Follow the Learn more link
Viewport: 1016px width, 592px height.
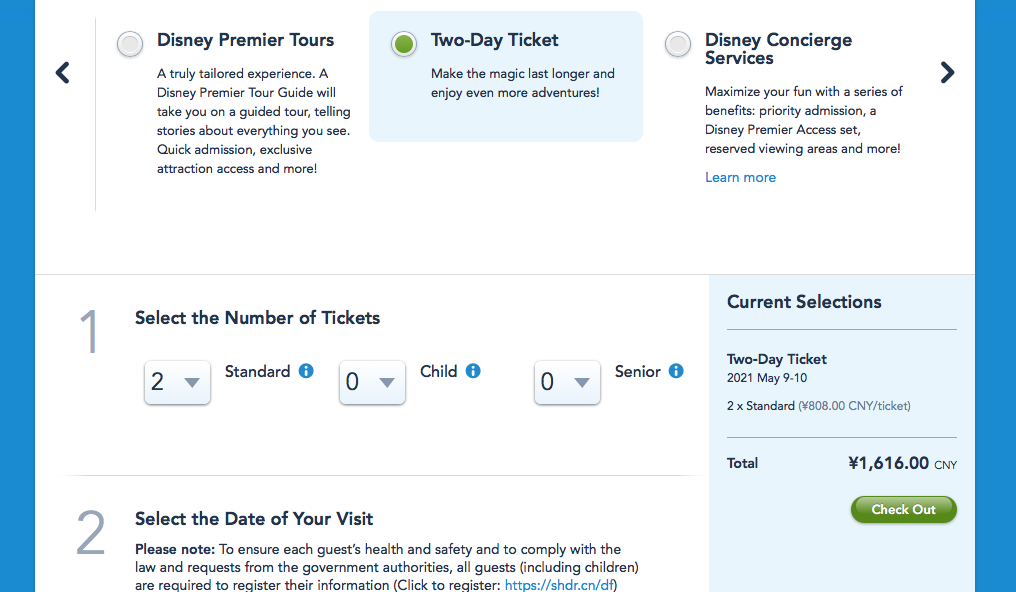740,177
